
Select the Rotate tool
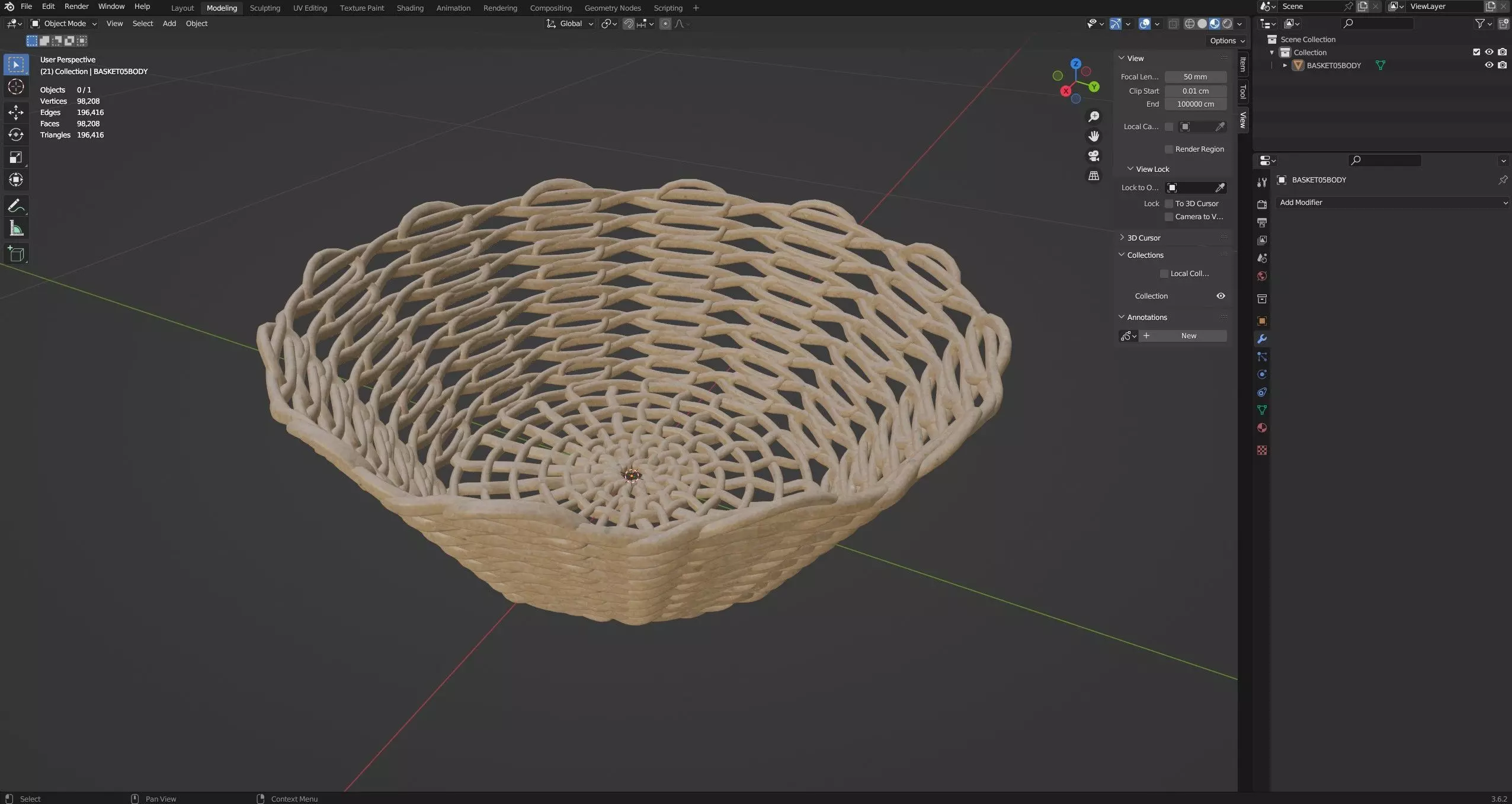point(16,134)
